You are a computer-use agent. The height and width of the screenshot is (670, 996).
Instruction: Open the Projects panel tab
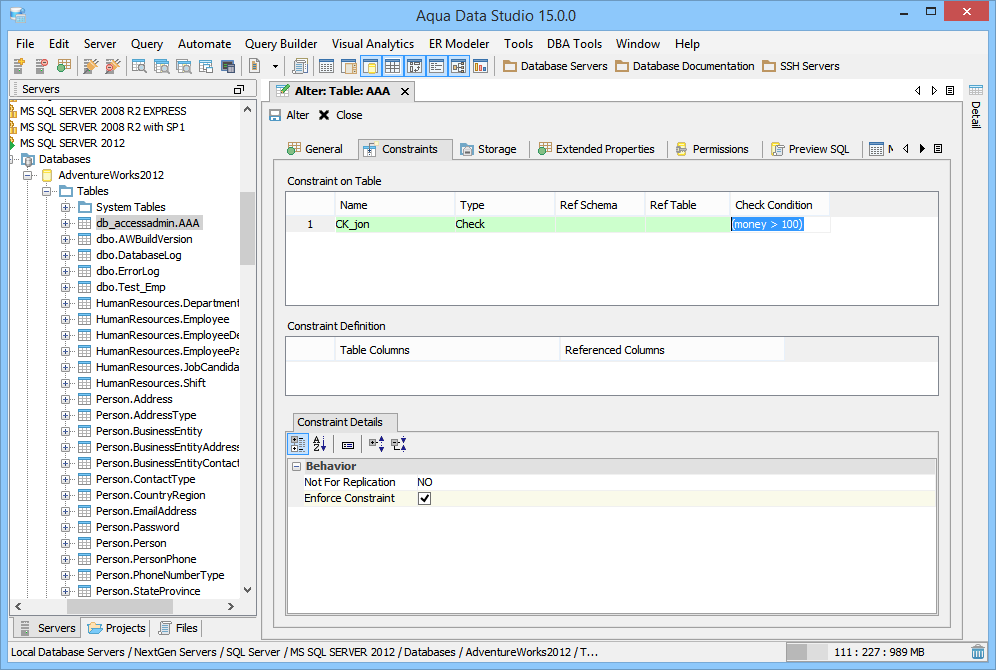[x=117, y=628]
